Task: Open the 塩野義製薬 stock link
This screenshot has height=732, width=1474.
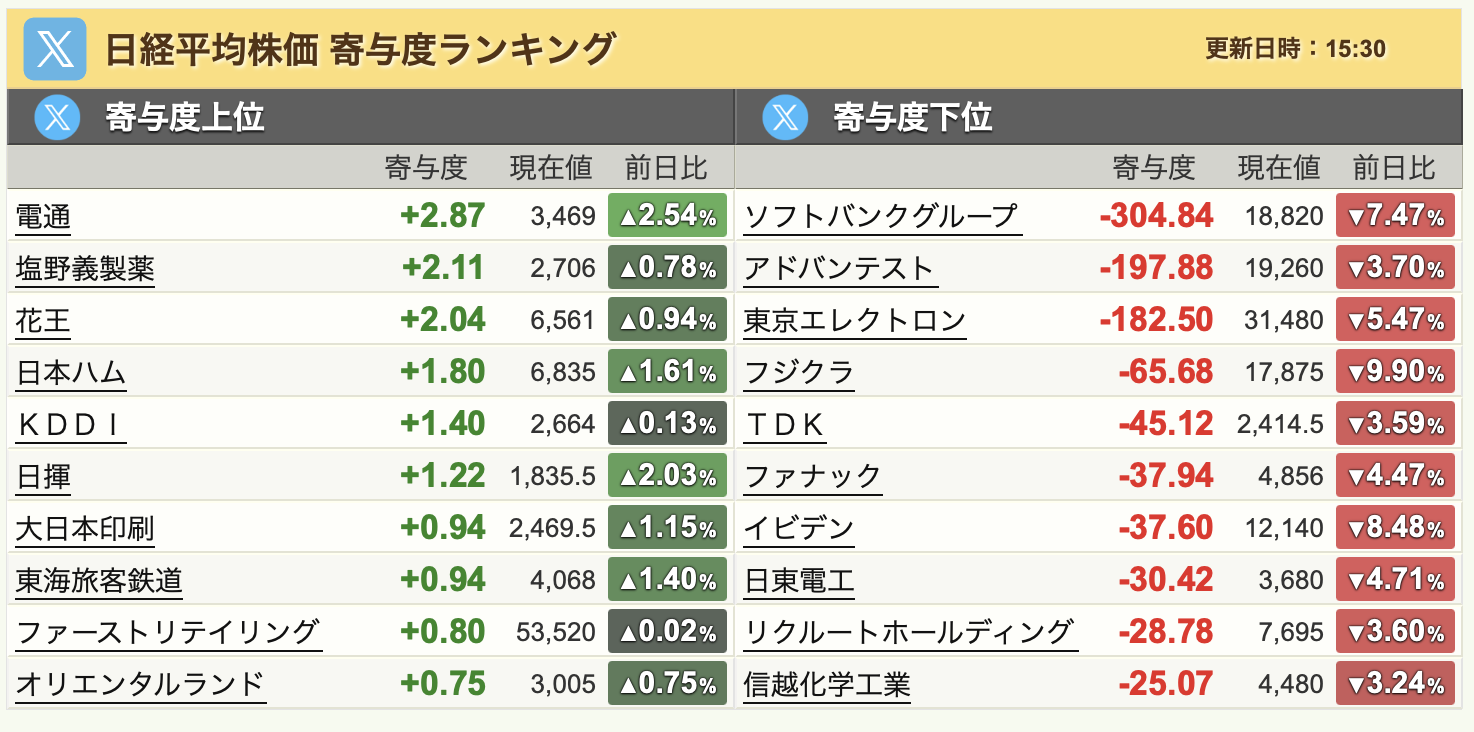Action: click(x=86, y=269)
